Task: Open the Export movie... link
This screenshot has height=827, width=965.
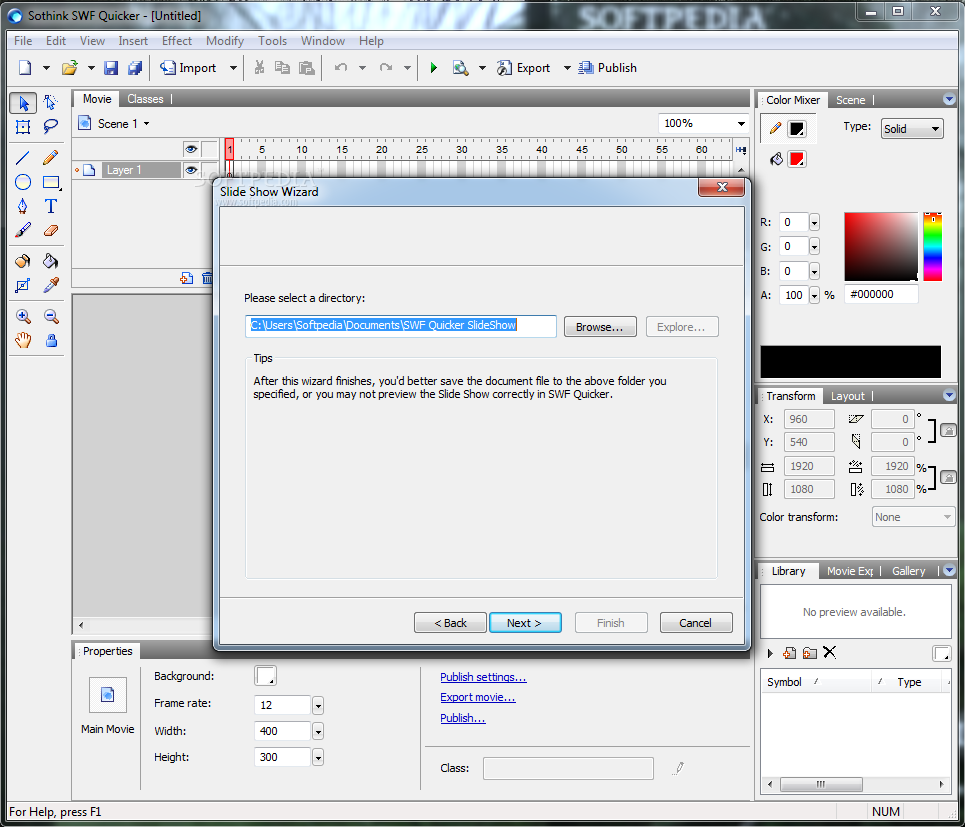Action: (478, 697)
